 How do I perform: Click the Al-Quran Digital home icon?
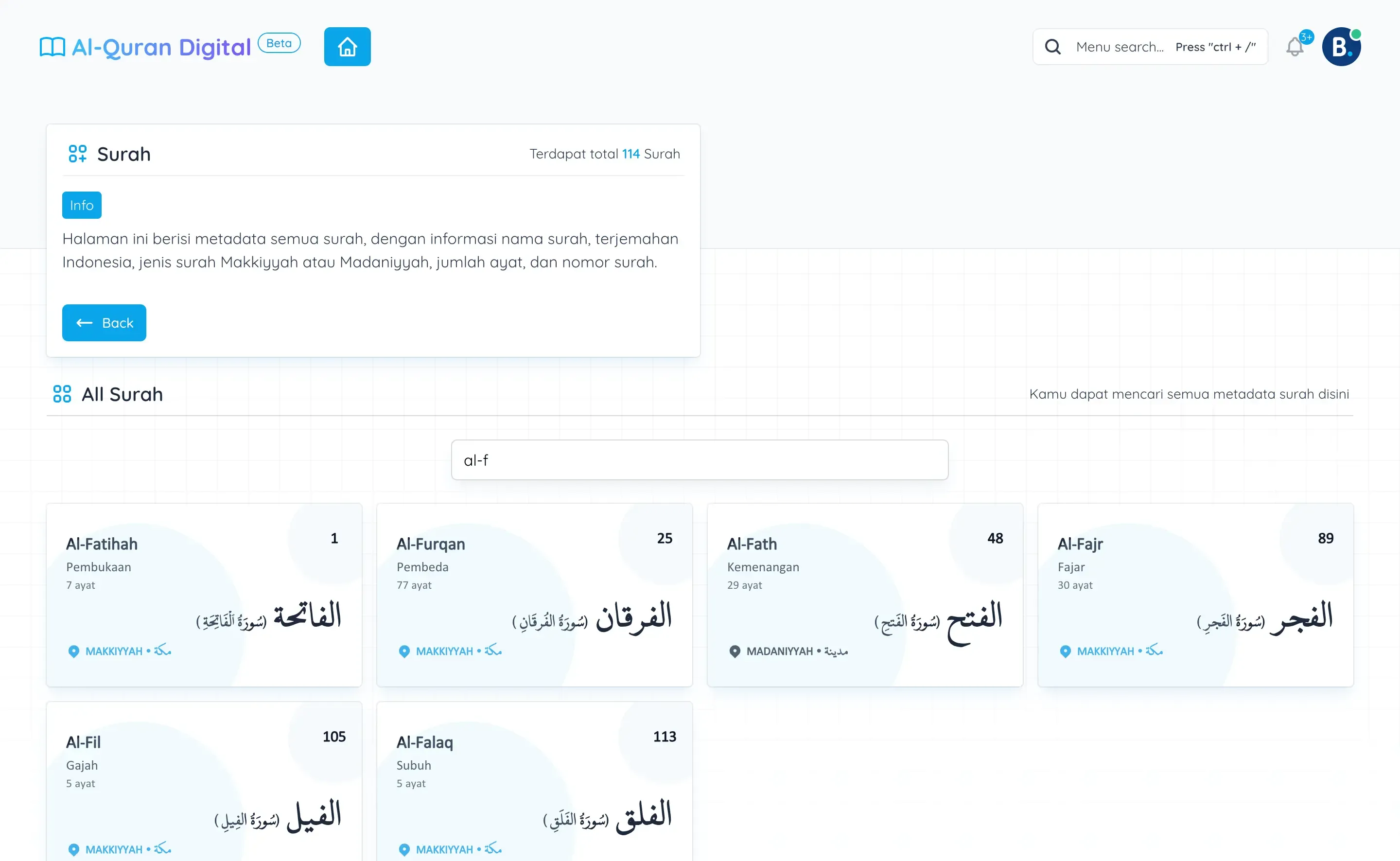click(348, 46)
